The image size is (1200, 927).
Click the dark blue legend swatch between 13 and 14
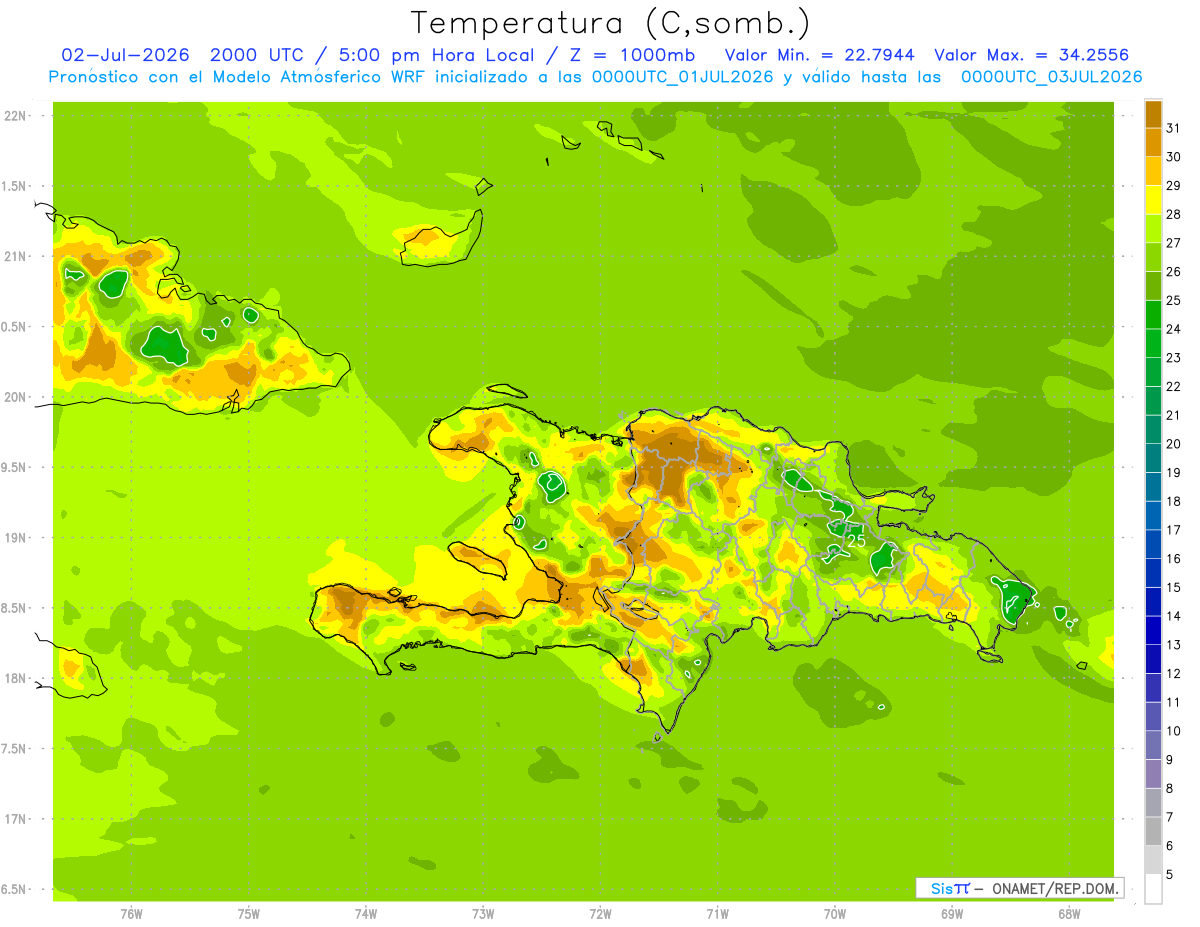coord(1153,630)
